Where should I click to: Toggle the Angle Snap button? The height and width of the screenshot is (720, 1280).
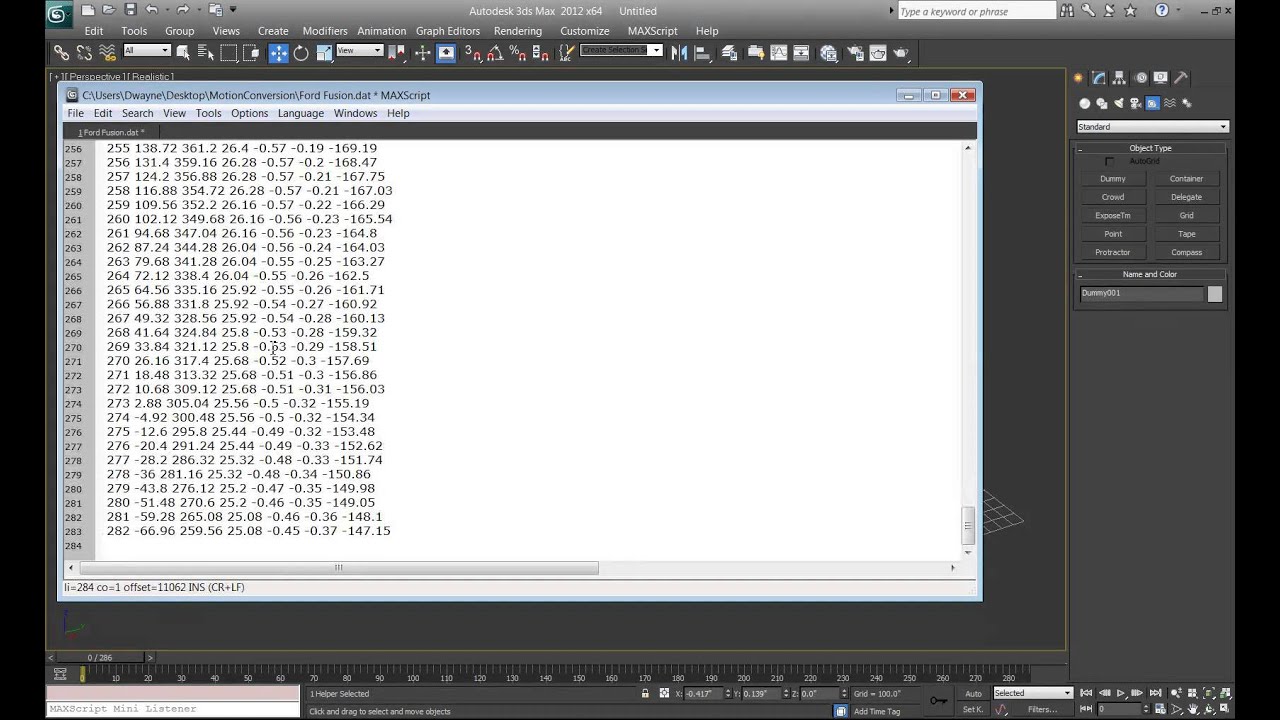[495, 53]
